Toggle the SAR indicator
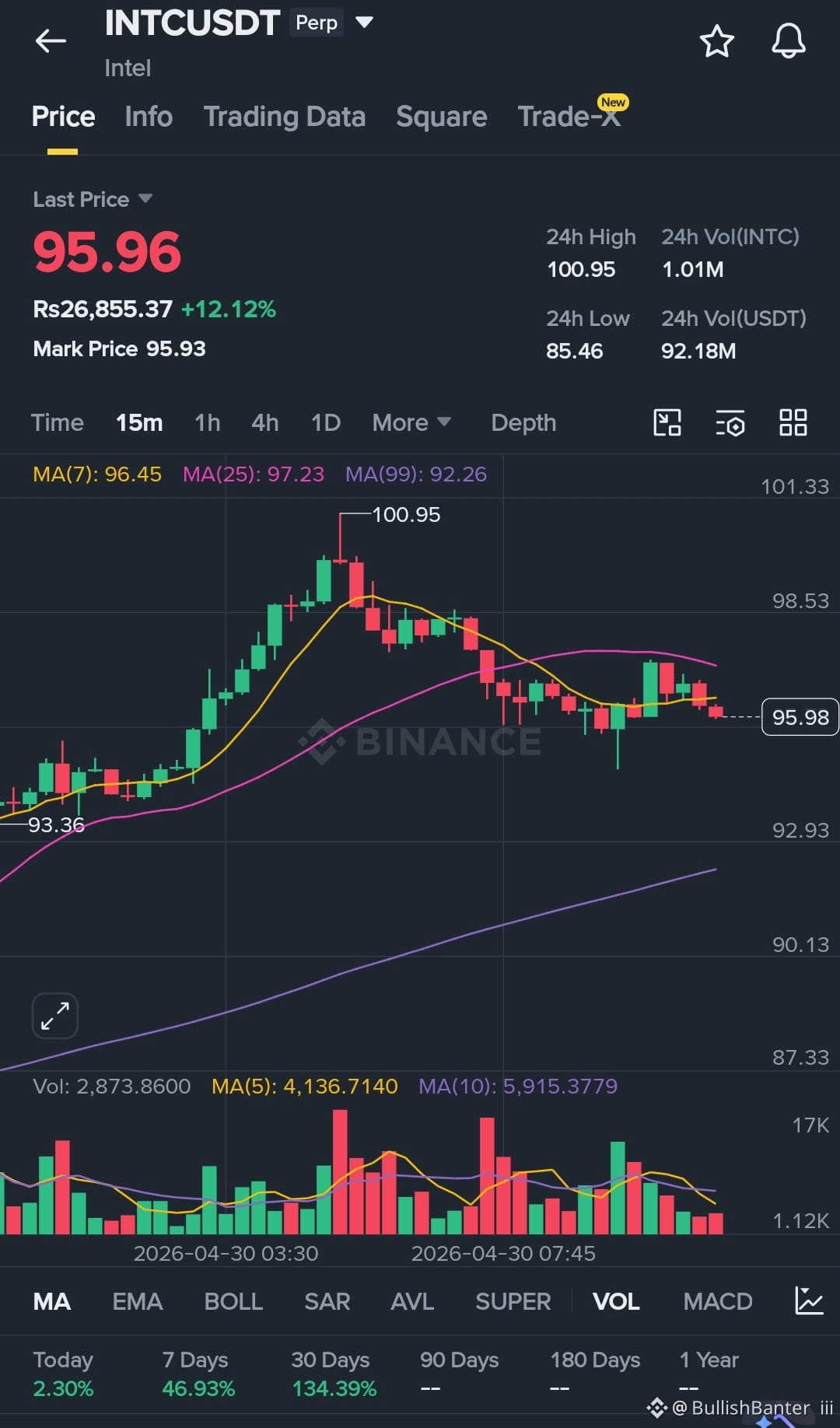Image resolution: width=840 pixels, height=1428 pixels. click(327, 1301)
